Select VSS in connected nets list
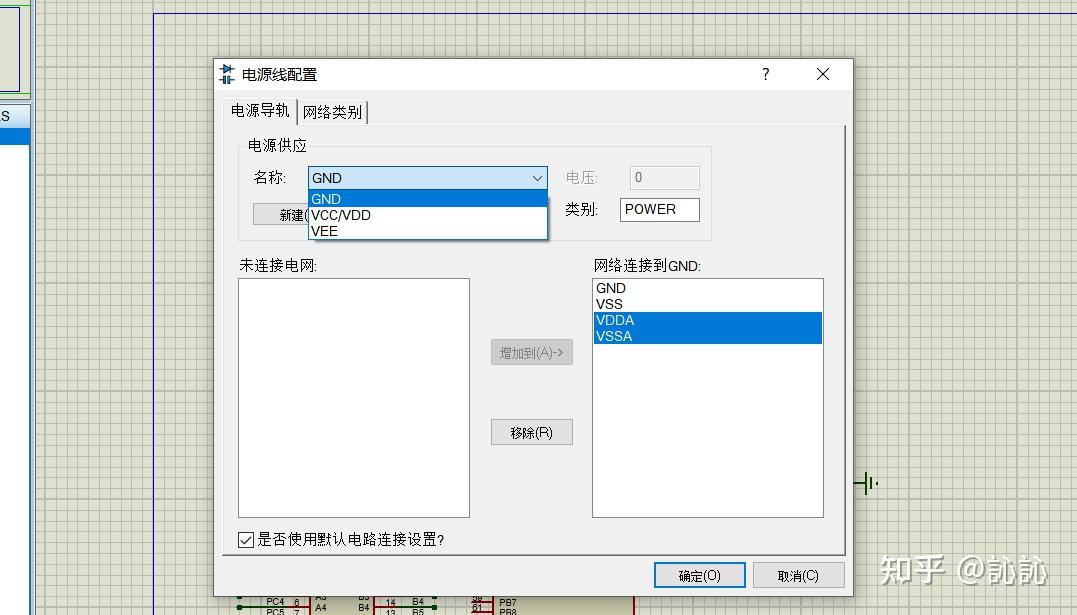Viewport: 1077px width, 615px height. click(x=707, y=304)
